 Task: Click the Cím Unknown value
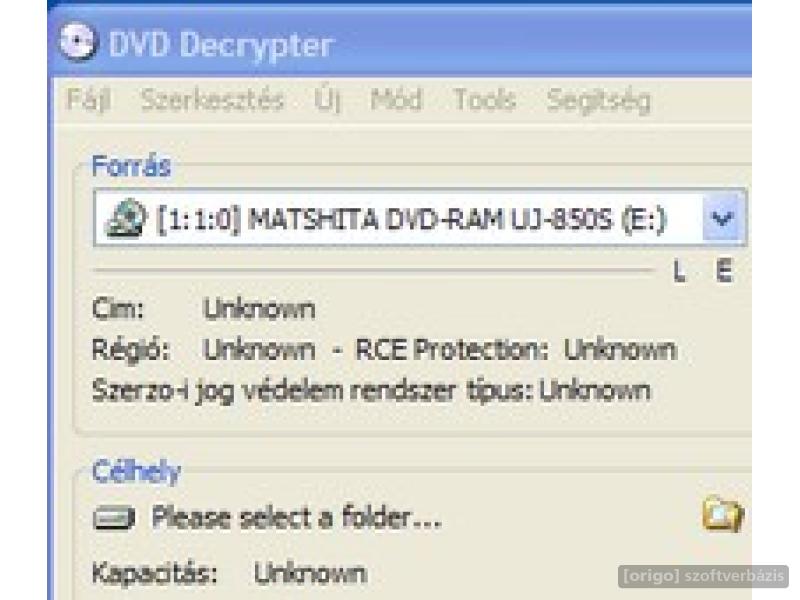pos(259,309)
